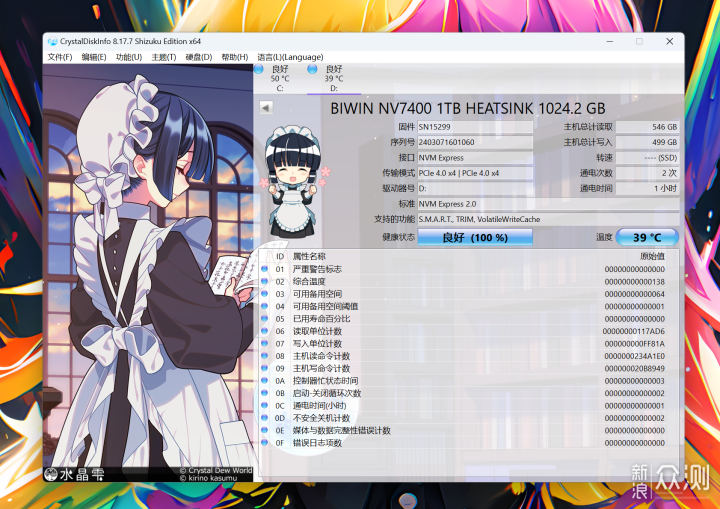The height and width of the screenshot is (509, 720).
Task: Open the 主题(T) menu
Action: (x=163, y=57)
